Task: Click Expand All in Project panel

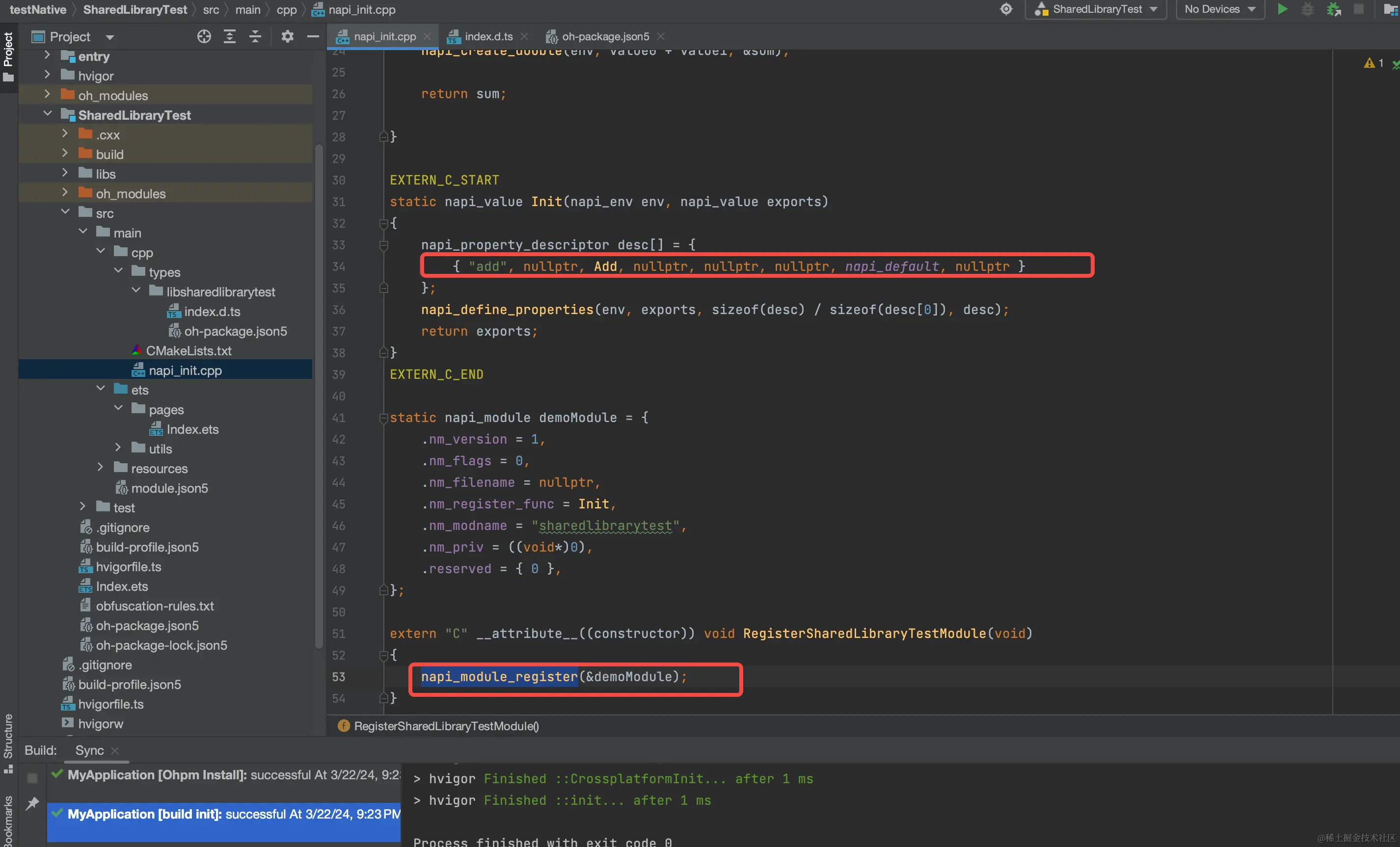Action: pyautogui.click(x=230, y=37)
